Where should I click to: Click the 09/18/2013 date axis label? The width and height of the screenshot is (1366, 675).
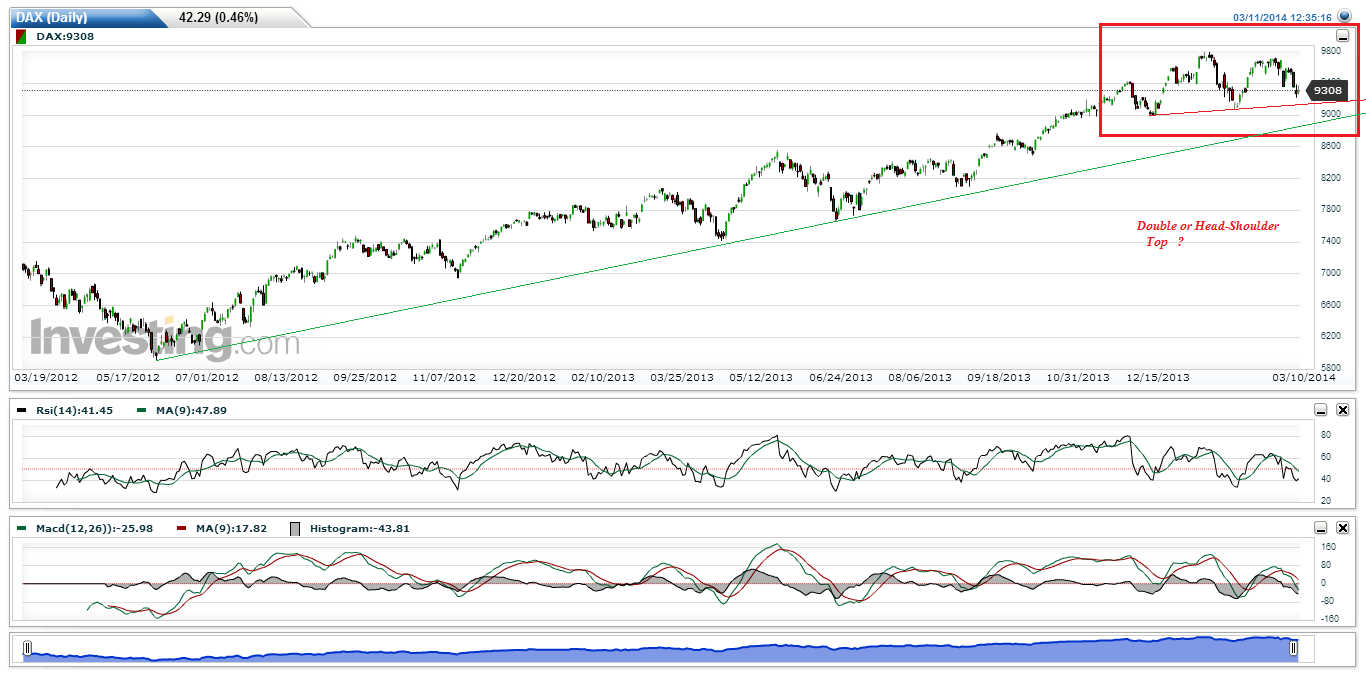(x=999, y=378)
